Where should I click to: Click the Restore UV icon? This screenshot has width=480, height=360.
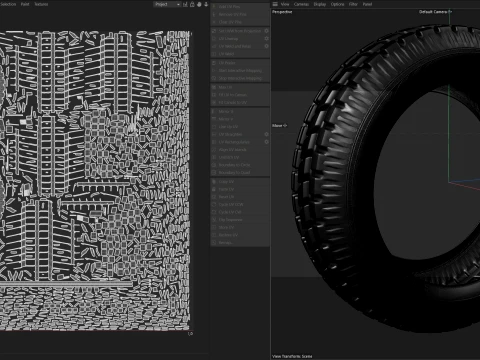(214, 235)
